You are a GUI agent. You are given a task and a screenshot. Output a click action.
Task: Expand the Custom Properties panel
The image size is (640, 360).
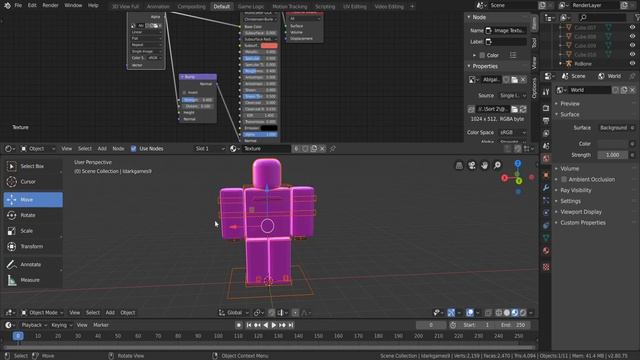(582, 223)
